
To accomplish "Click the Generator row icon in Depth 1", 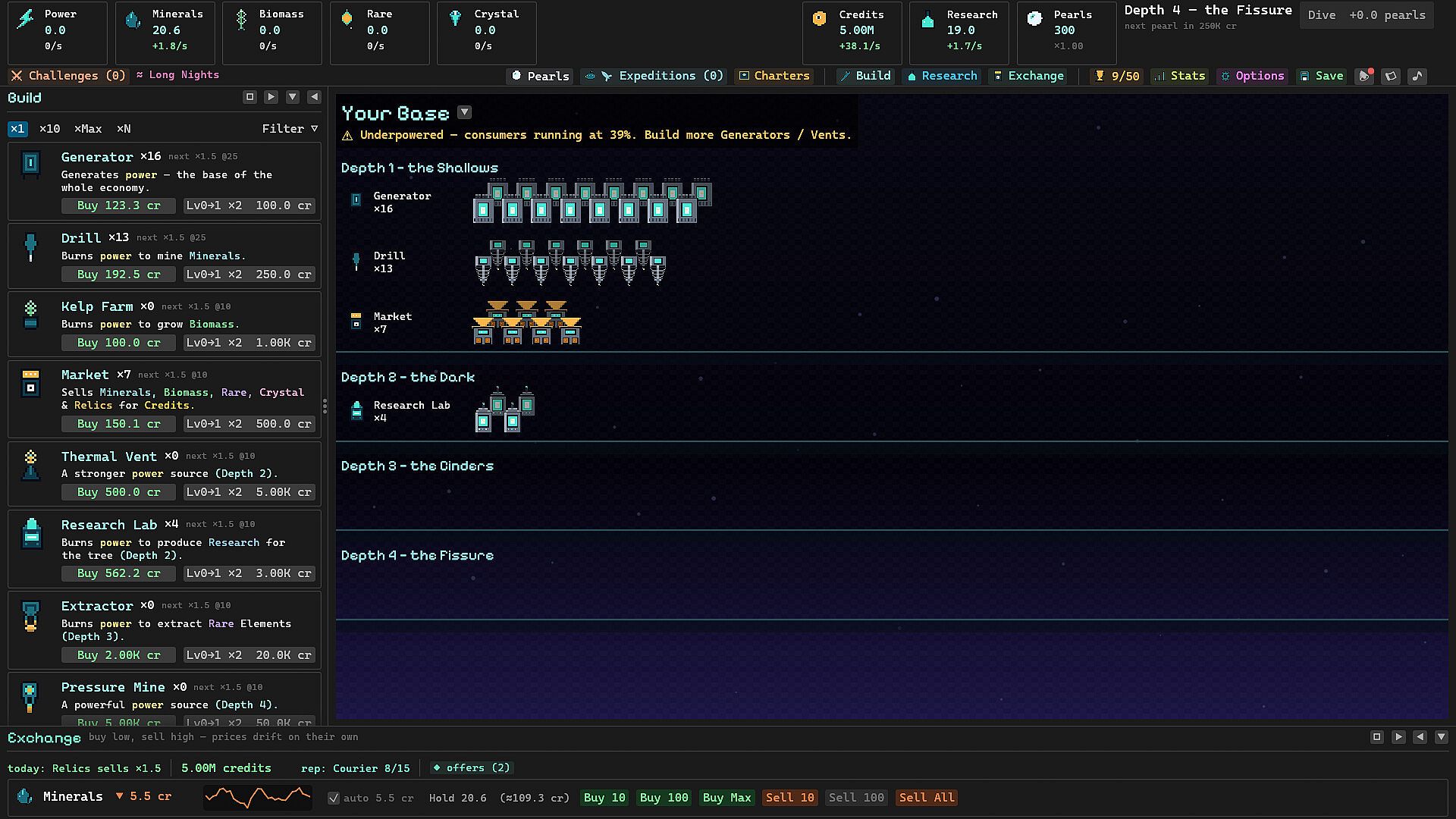I will click(356, 200).
